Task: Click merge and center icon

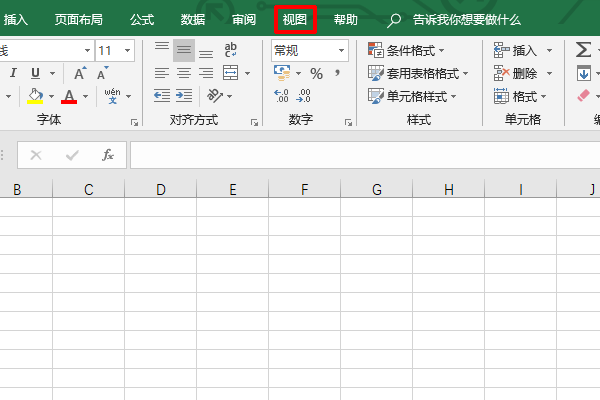Action: tap(231, 73)
